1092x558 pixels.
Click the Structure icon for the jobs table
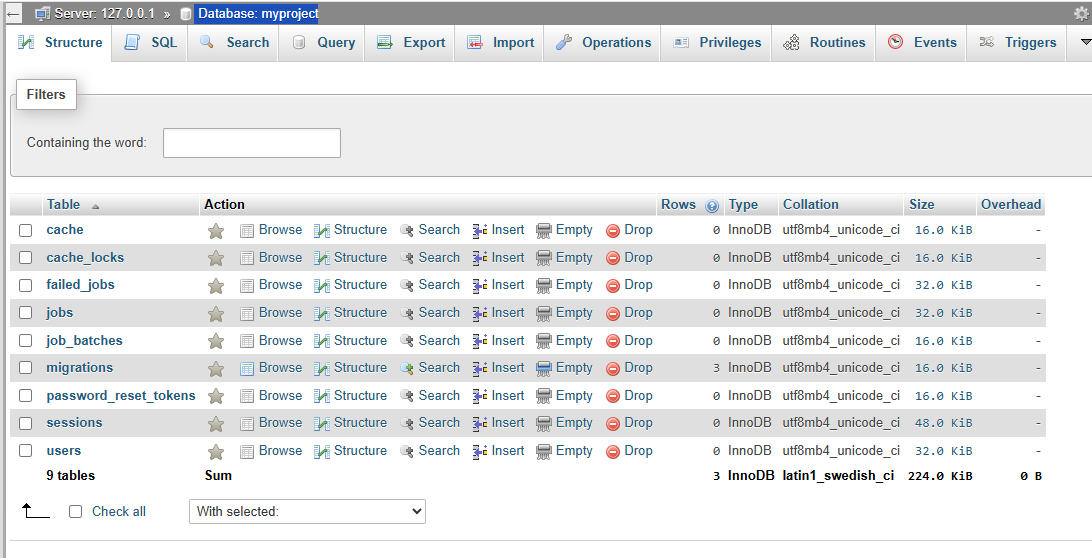click(x=322, y=313)
